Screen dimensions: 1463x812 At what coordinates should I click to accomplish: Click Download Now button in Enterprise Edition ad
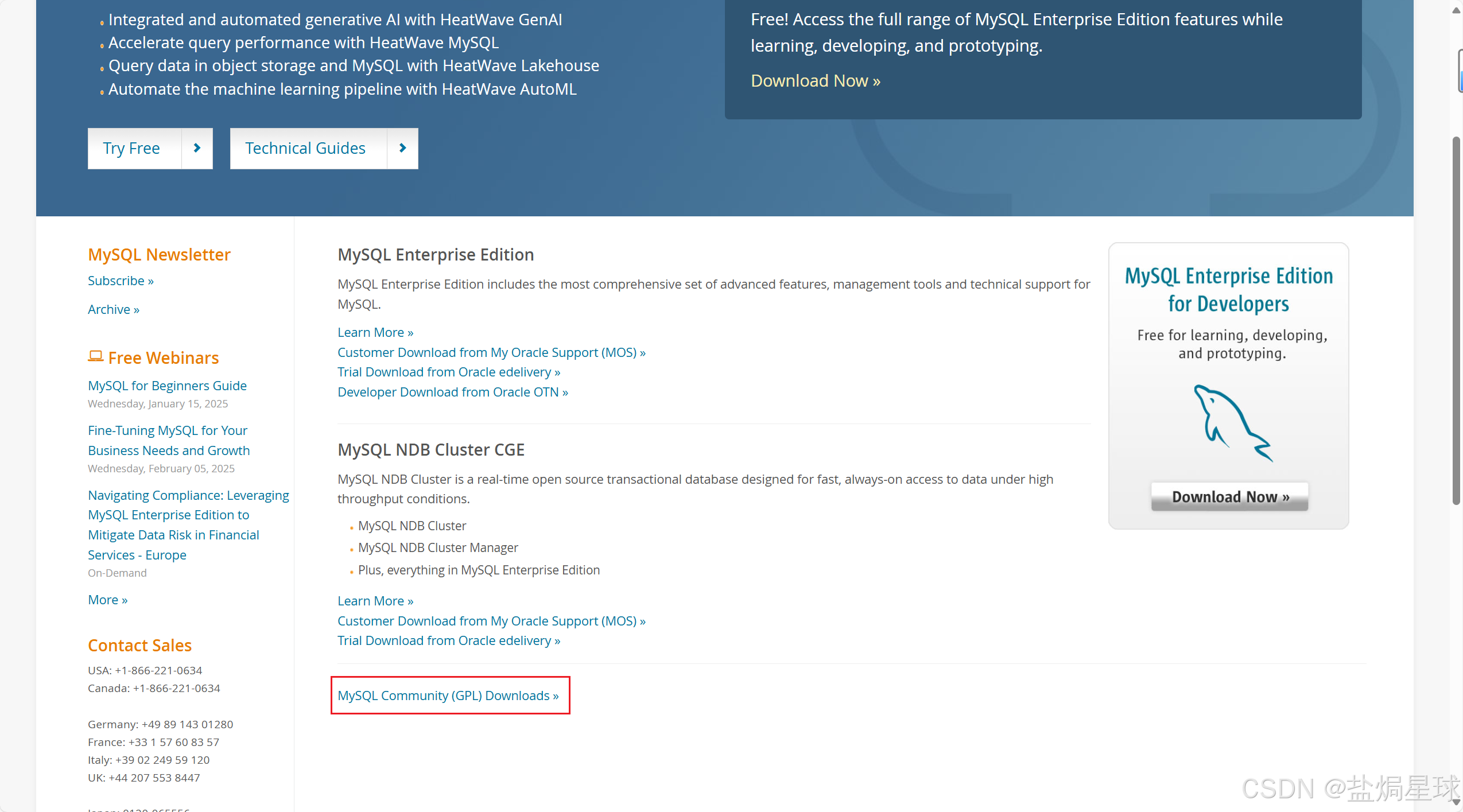point(1230,496)
